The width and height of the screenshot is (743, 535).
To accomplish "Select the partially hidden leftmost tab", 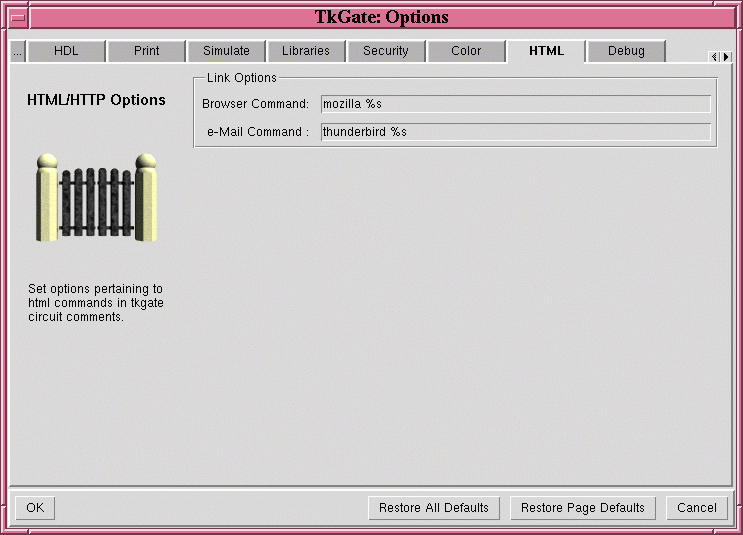I will pyautogui.click(x=17, y=51).
